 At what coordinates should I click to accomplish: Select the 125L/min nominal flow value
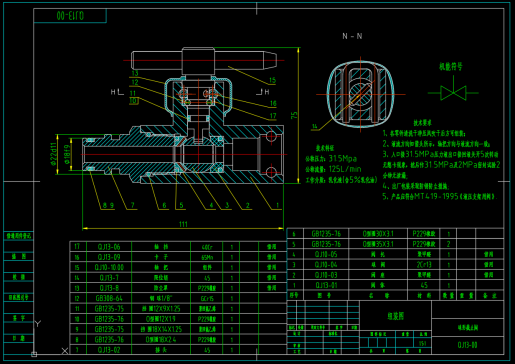pyautogui.click(x=345, y=169)
